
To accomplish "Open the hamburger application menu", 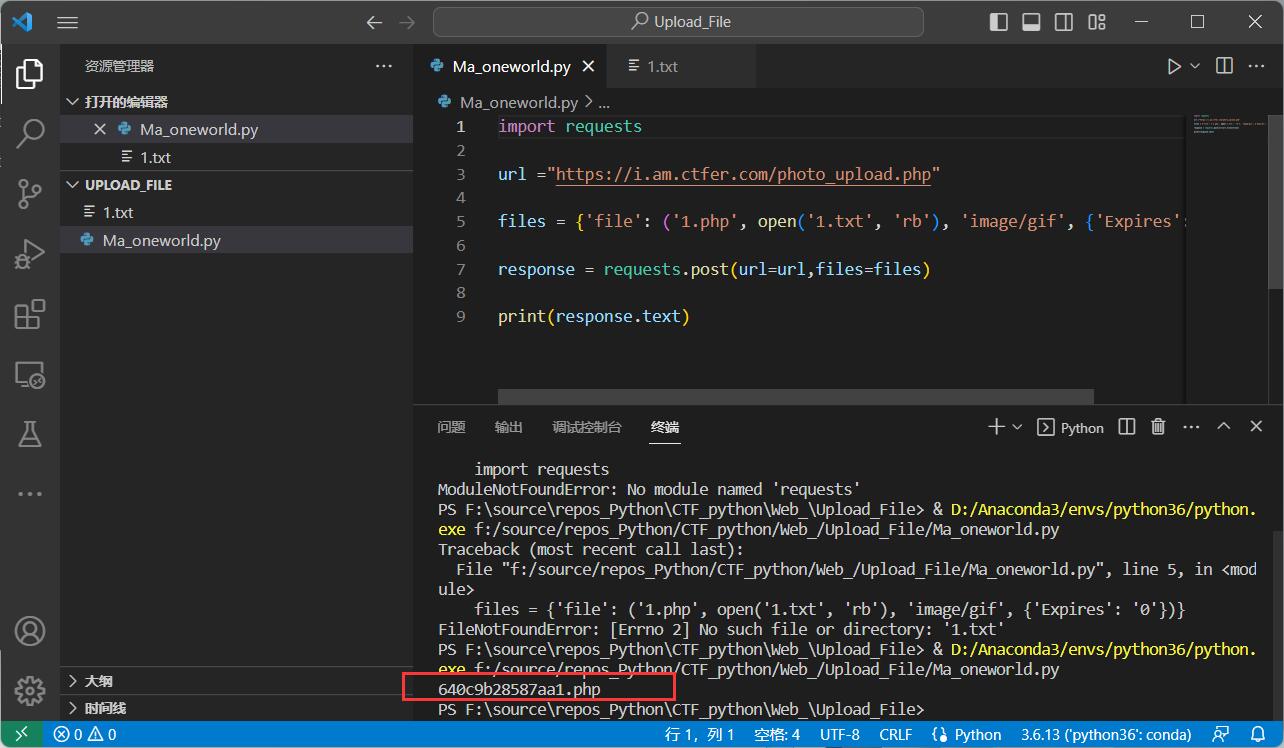I will pos(67,22).
